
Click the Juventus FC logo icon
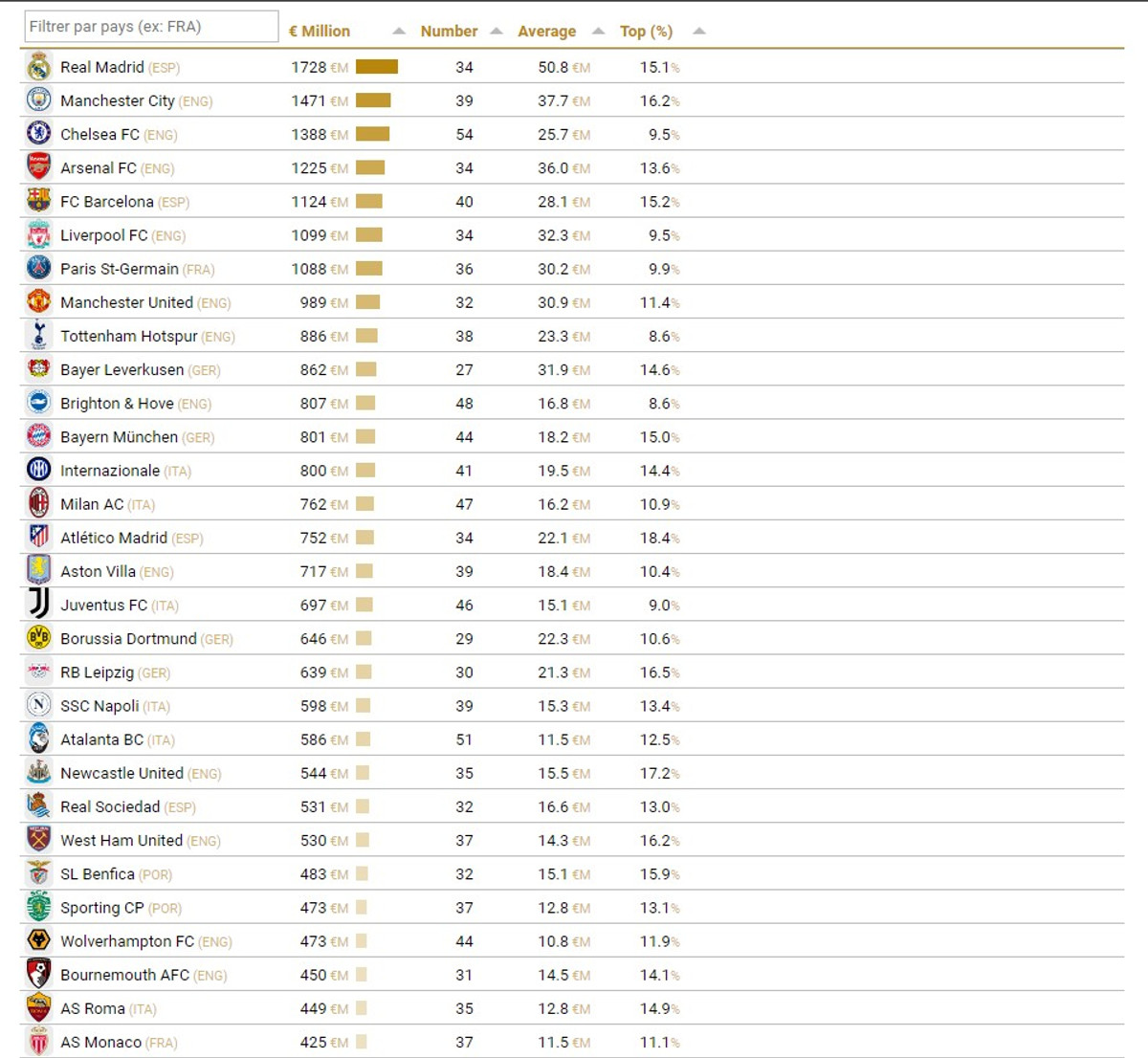click(x=38, y=605)
